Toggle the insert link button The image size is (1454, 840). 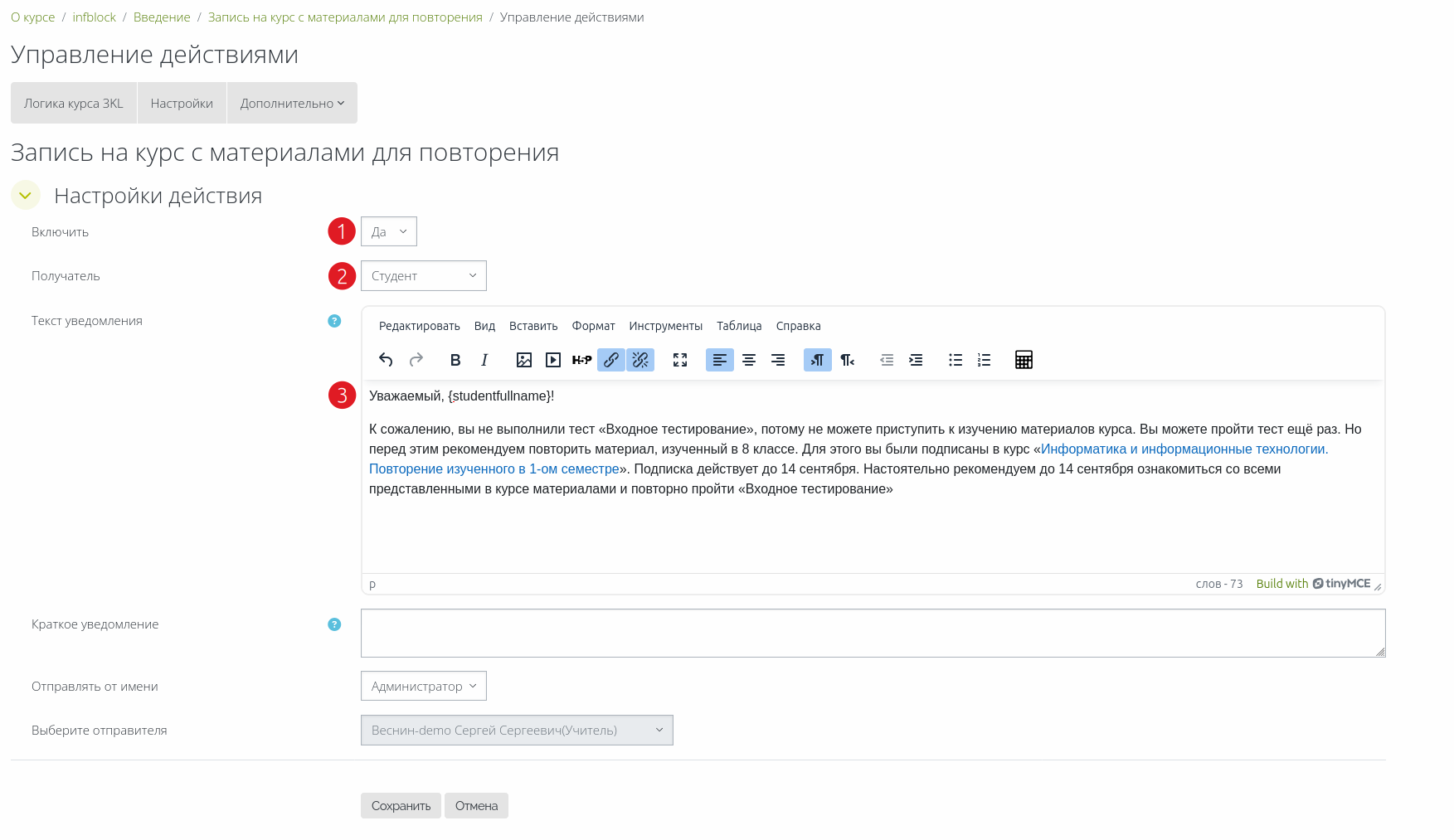[611, 360]
